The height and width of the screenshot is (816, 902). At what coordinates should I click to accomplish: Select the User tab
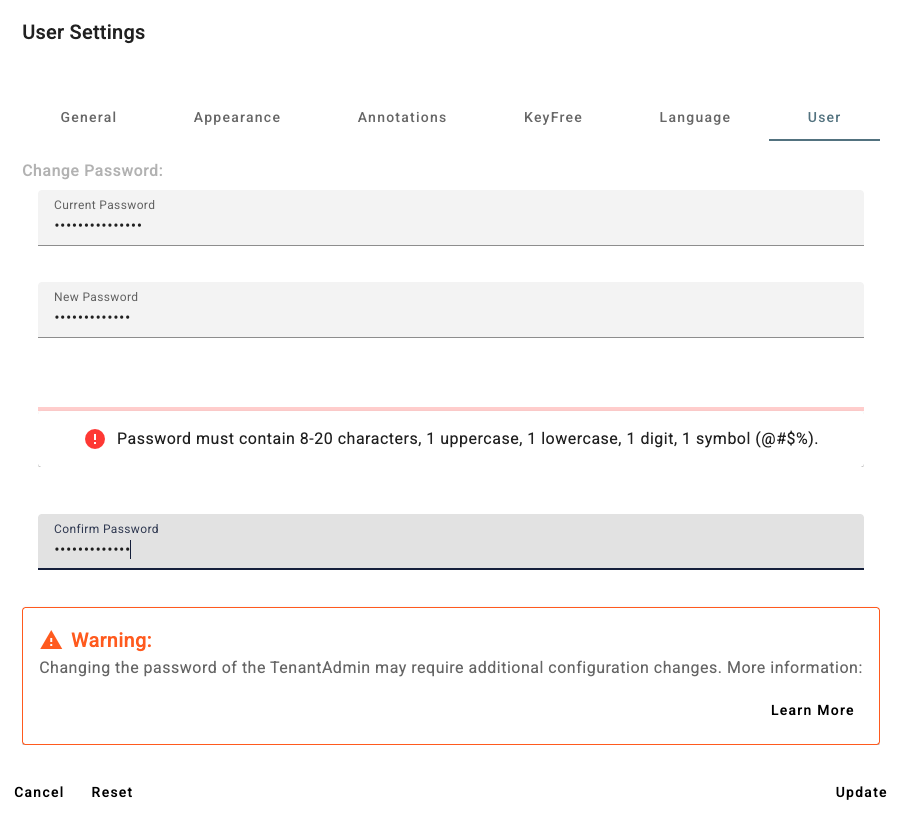(x=824, y=118)
